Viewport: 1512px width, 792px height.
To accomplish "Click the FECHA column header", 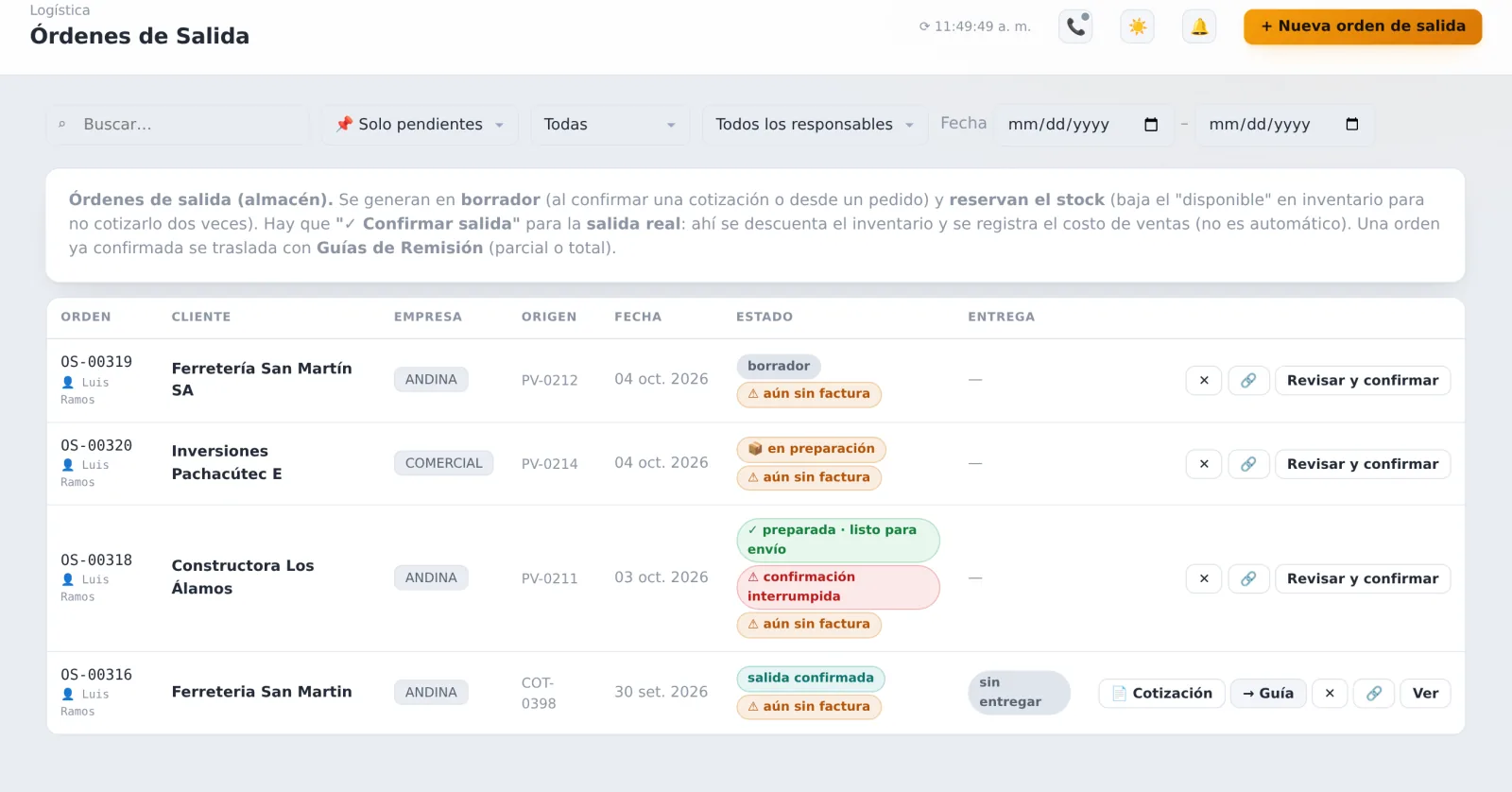I will click(x=638, y=317).
